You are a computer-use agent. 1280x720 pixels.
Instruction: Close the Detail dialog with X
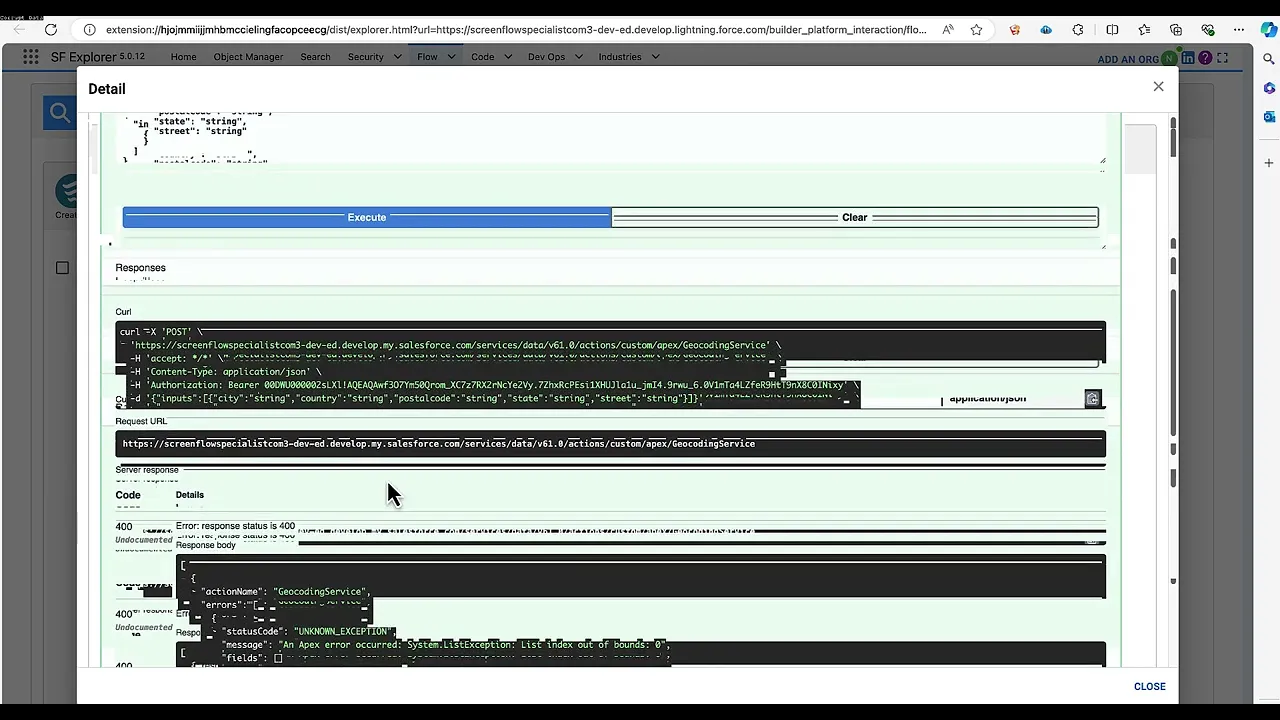point(1158,87)
